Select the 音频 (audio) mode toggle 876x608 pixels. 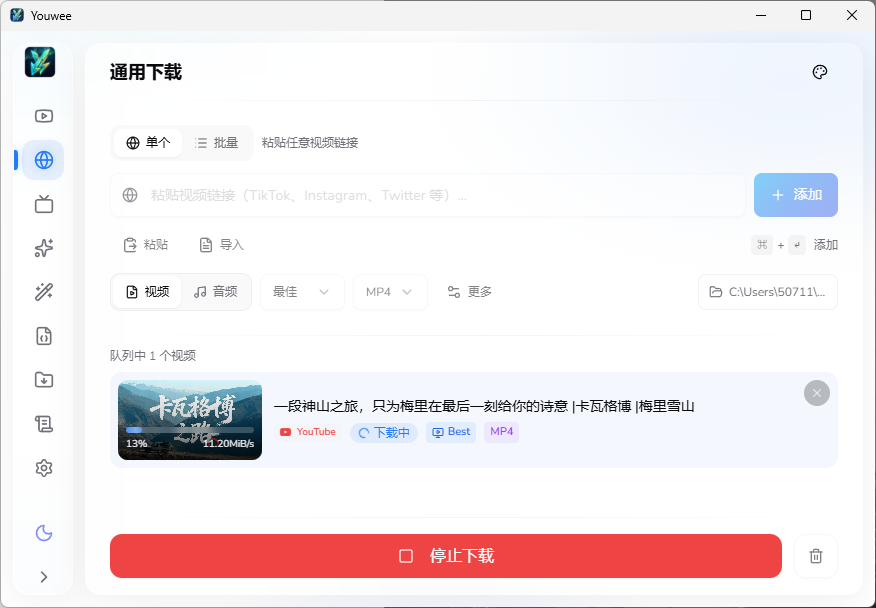[216, 292]
